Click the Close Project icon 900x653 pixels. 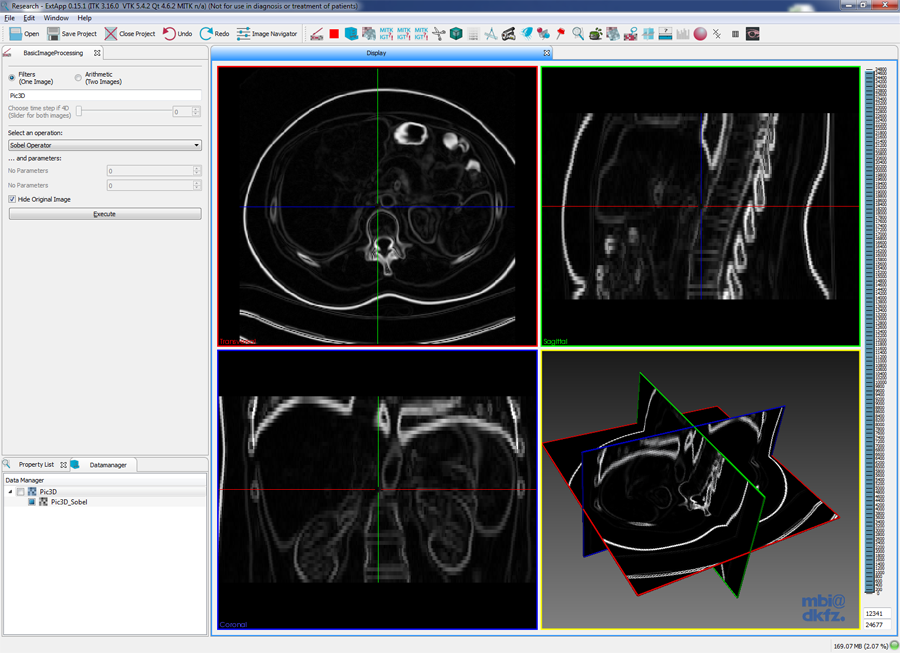pos(111,34)
